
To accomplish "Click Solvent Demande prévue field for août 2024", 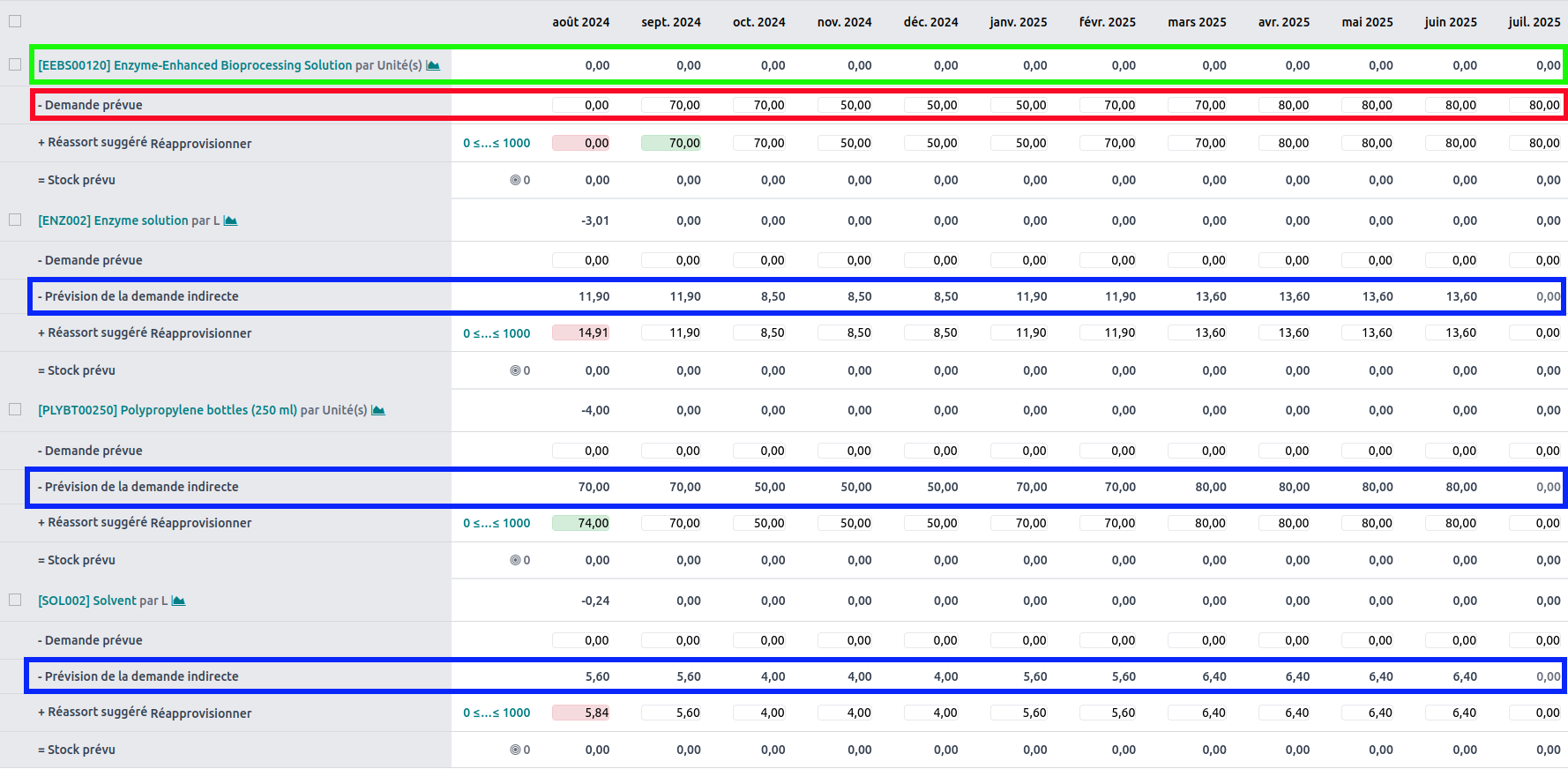I will point(581,640).
